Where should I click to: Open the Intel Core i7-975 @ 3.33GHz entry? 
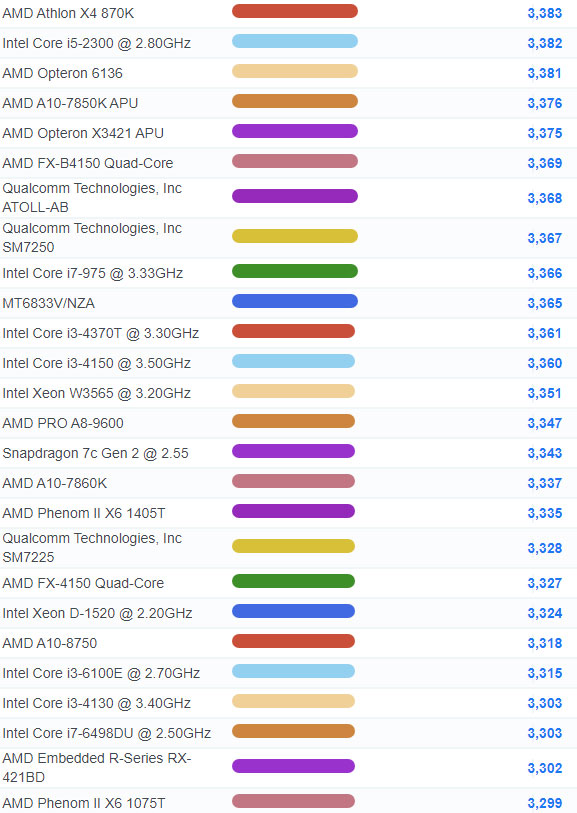coord(92,273)
